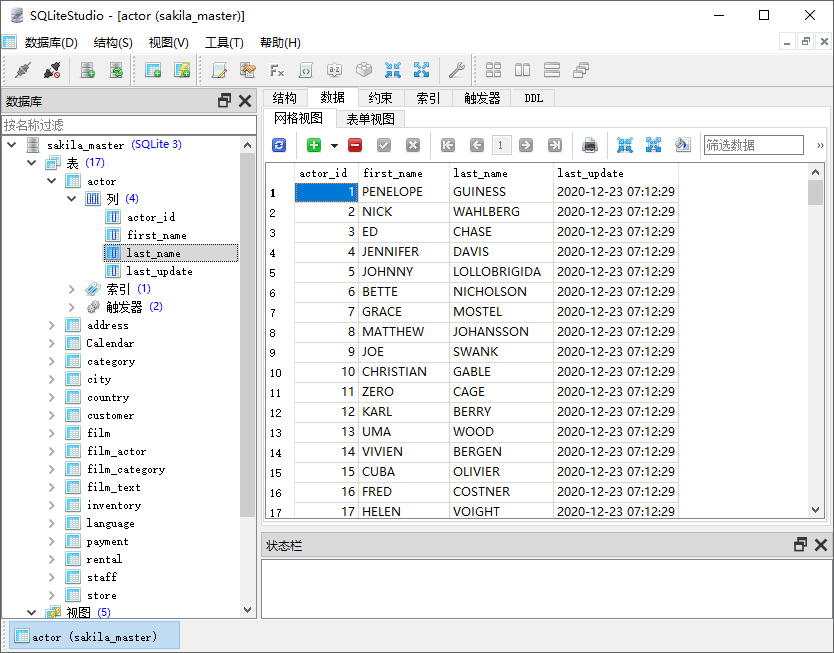Open the 工具 menu
Viewport: 834px width, 653px height.
coord(223,42)
